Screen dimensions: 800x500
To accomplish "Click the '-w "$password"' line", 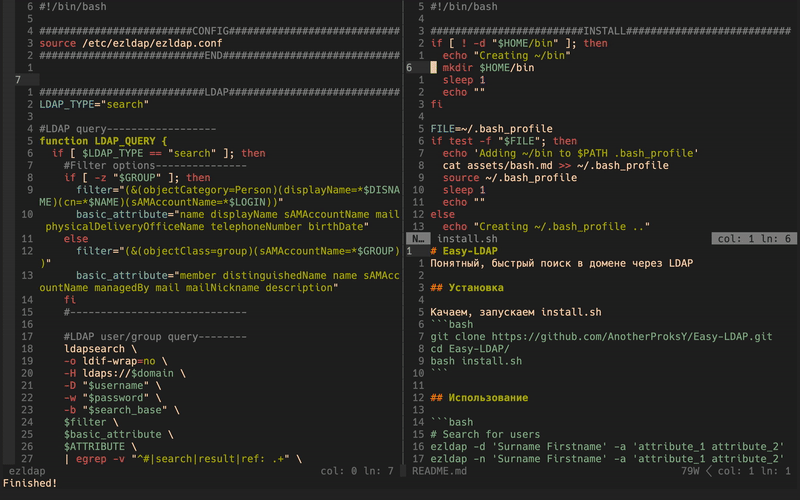I will pos(112,398).
